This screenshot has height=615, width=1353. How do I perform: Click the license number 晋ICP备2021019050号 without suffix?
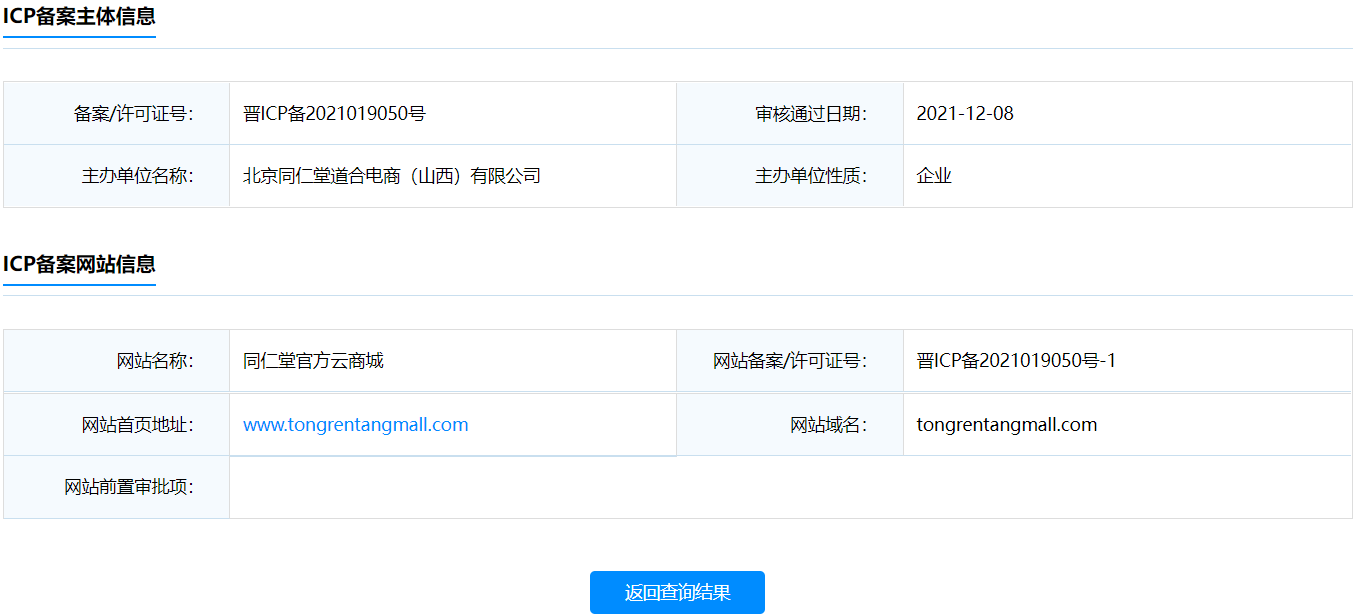pos(334,114)
